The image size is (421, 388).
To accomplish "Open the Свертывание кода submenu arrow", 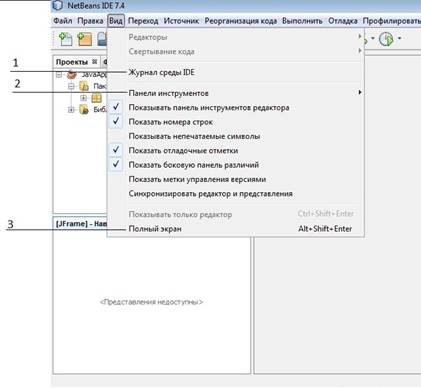I will (360, 51).
